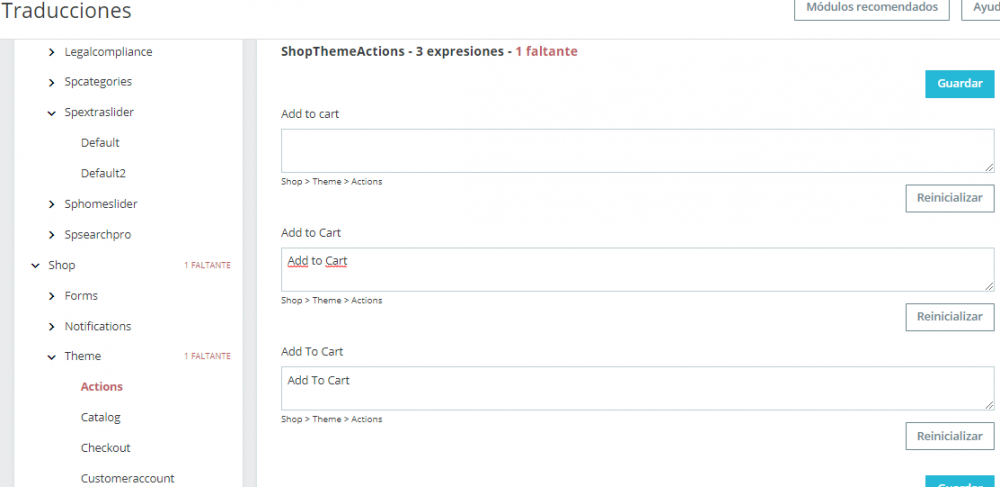Viewport: 1000px width, 487px height.
Task: Open the Checkout translation section
Action: (105, 448)
